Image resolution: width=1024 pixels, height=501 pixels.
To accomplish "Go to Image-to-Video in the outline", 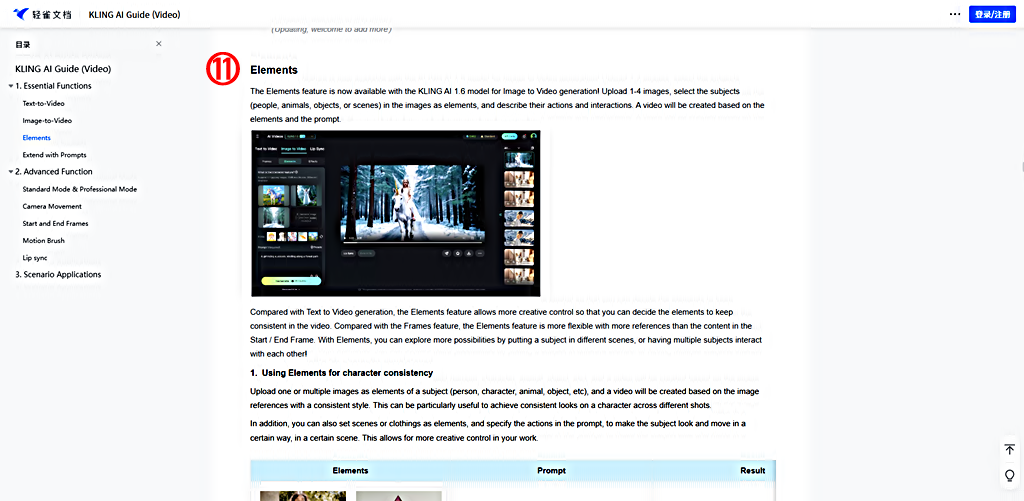I will [47, 121].
